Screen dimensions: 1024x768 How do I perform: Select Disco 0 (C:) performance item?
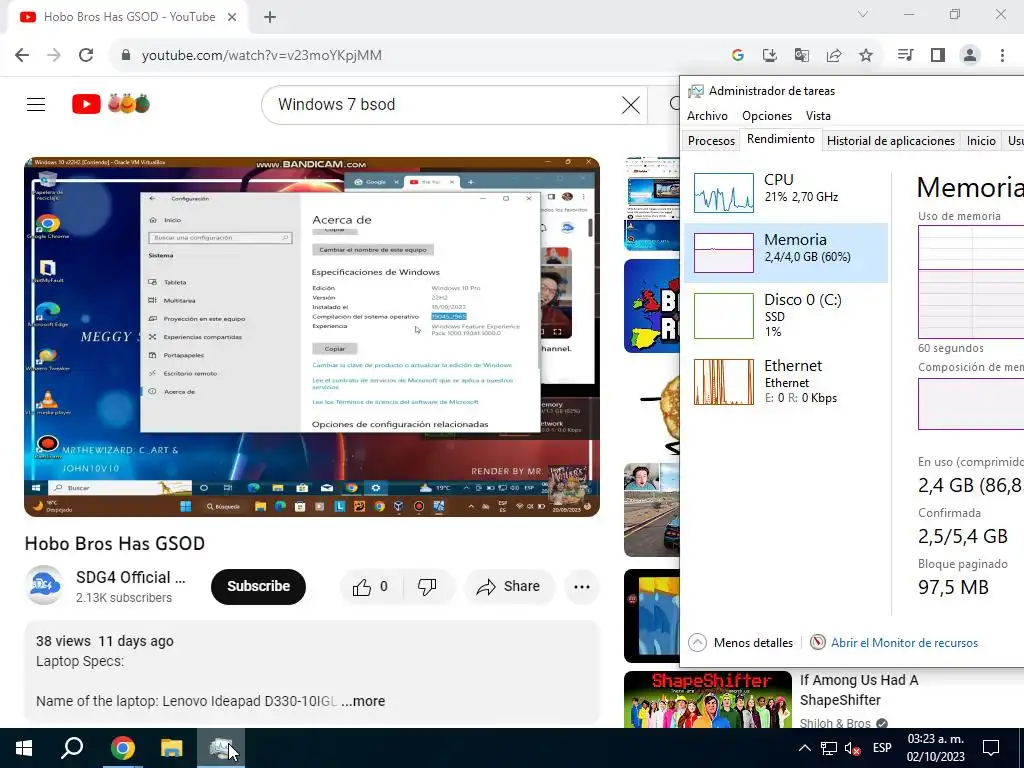(x=786, y=315)
